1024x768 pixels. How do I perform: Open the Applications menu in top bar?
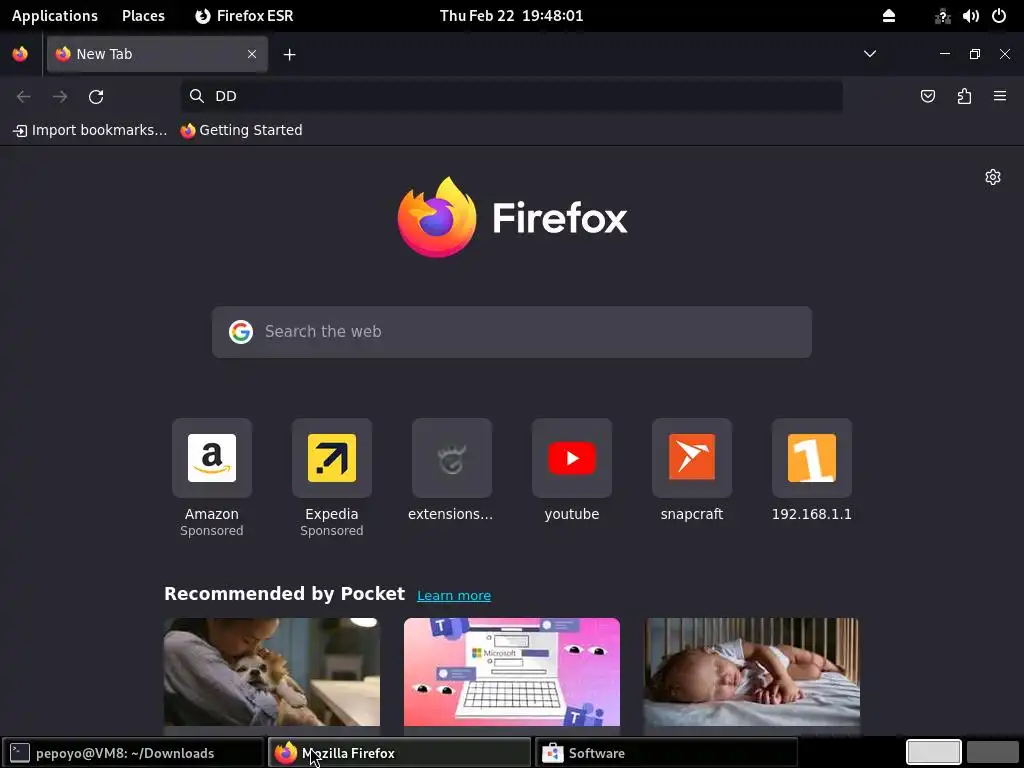[x=55, y=16]
